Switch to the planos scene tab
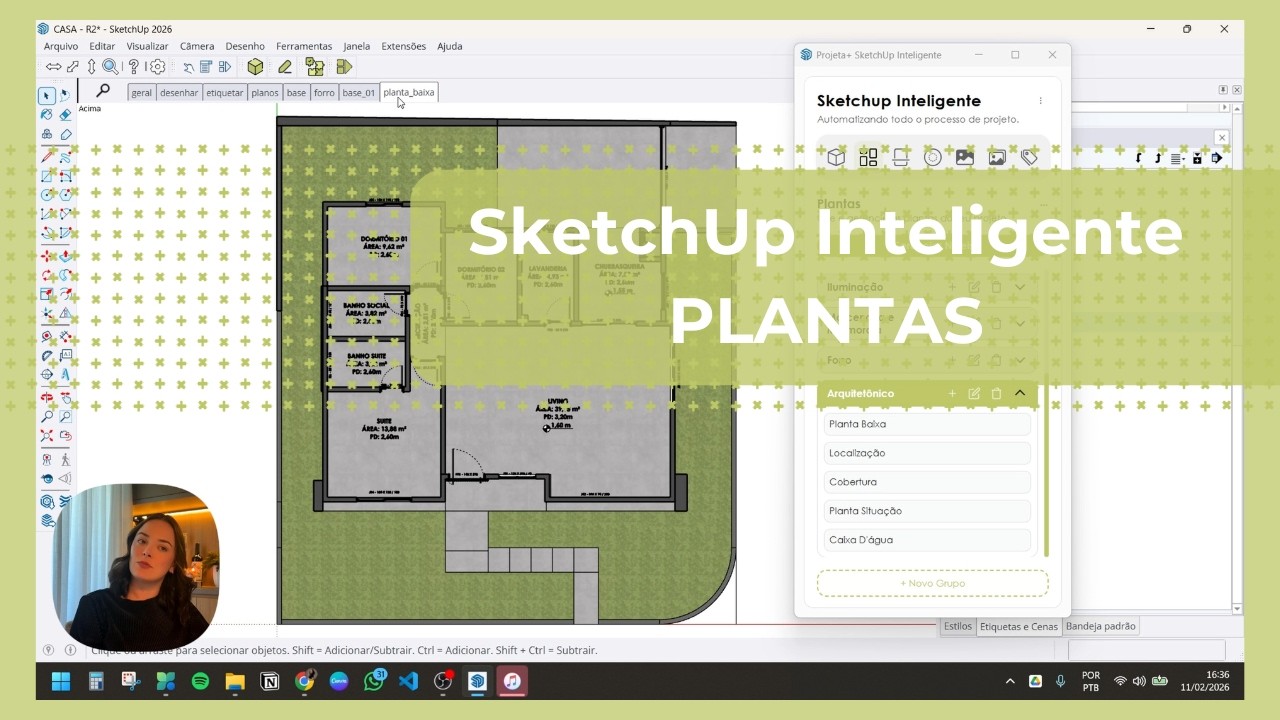 (265, 92)
